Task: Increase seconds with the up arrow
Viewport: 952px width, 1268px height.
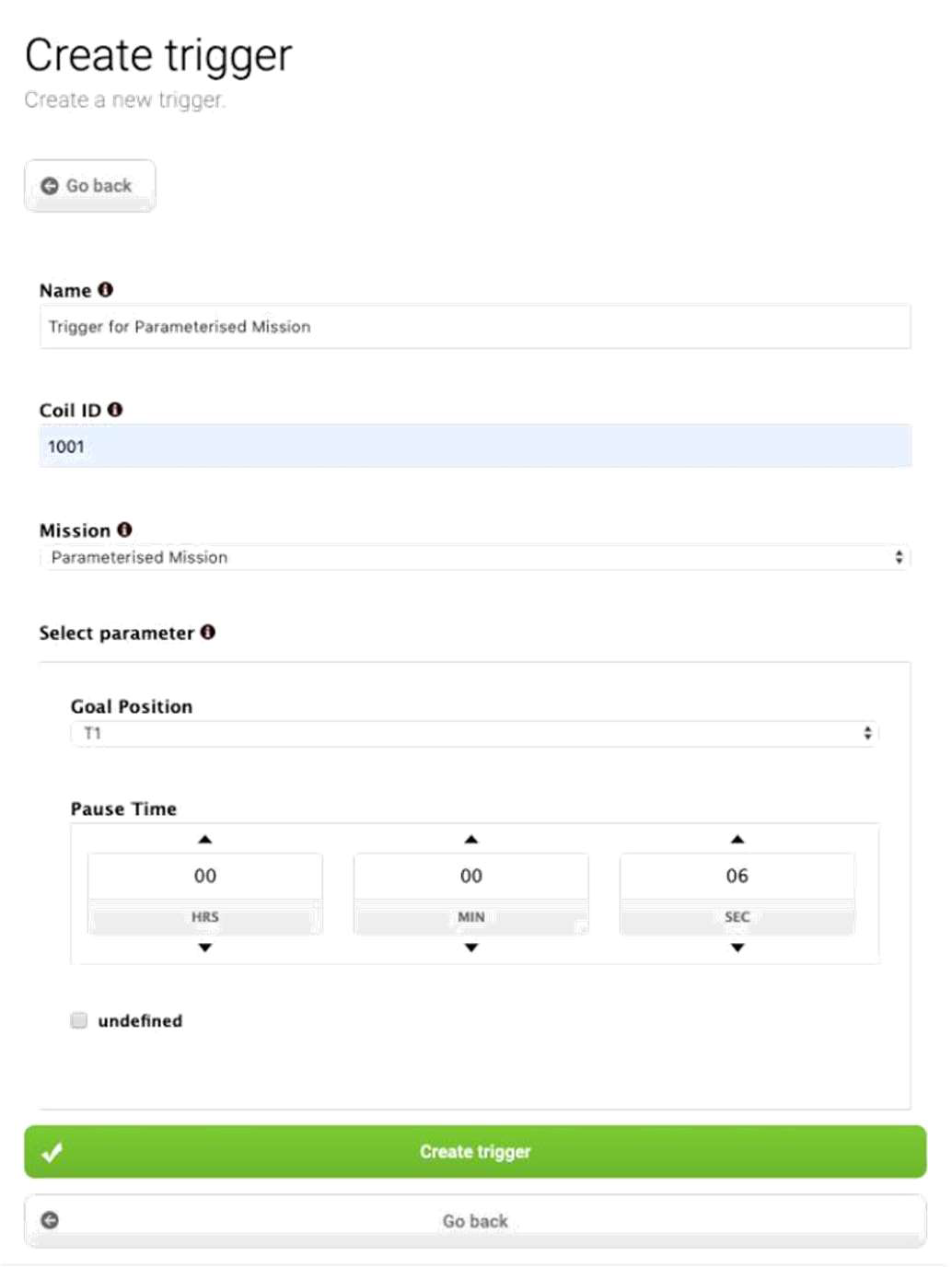Action: coord(737,839)
